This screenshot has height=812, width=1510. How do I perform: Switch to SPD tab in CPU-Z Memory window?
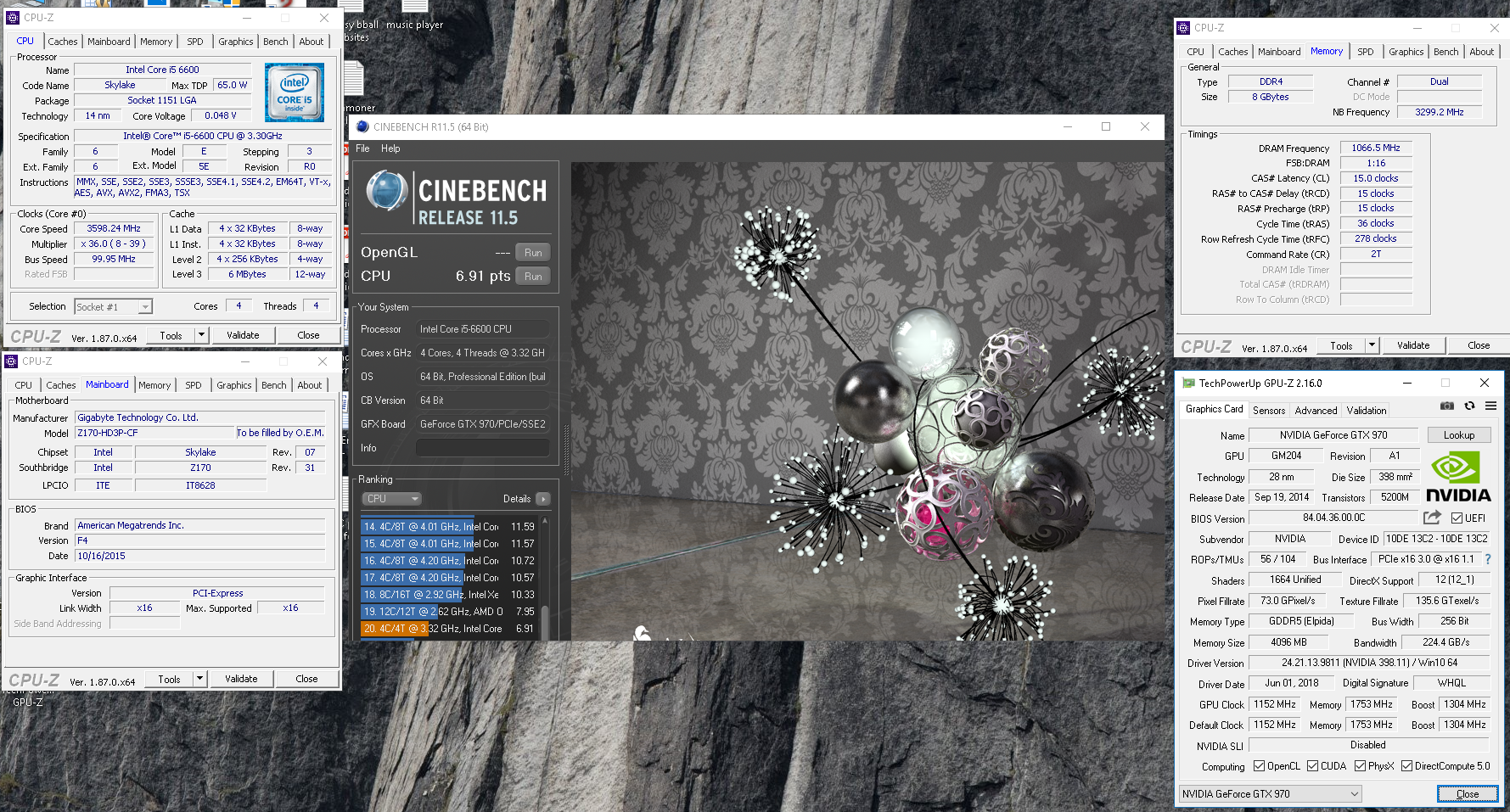pyautogui.click(x=1365, y=52)
